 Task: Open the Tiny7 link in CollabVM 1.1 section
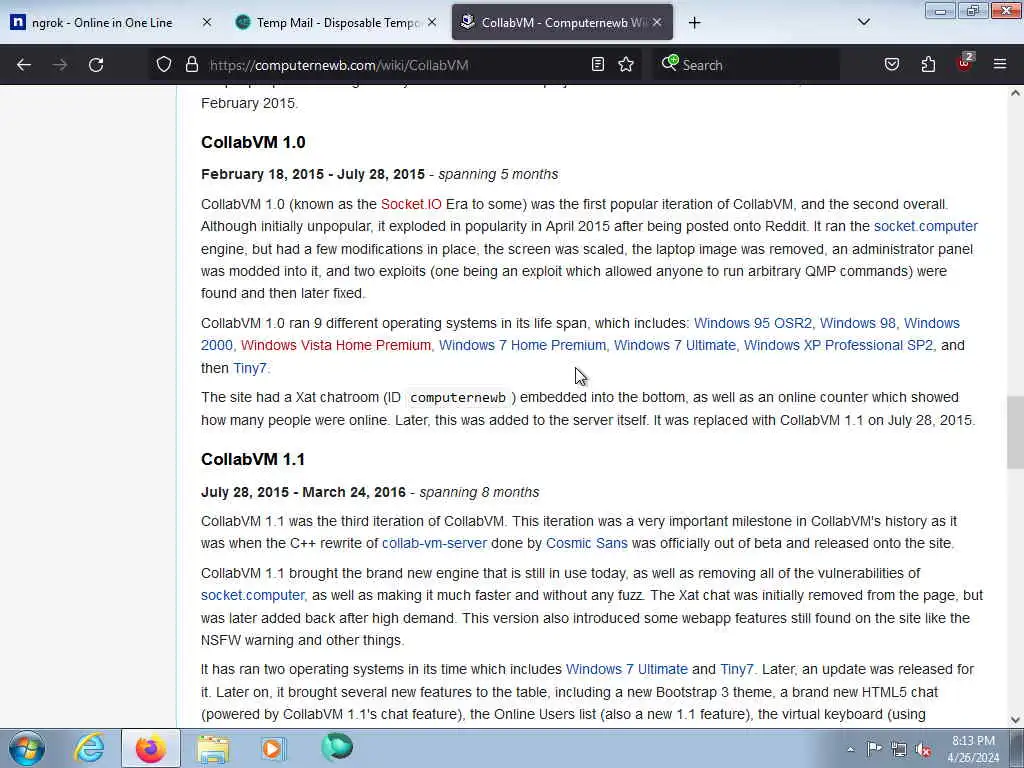coord(736,669)
